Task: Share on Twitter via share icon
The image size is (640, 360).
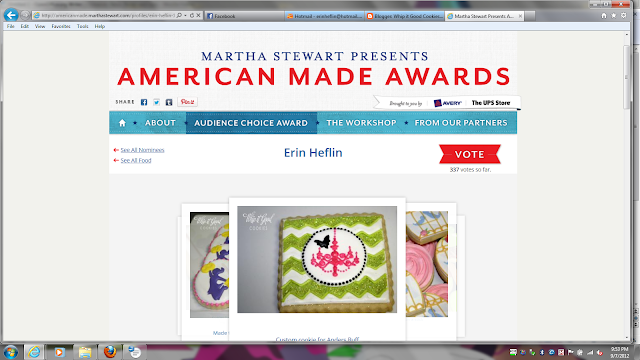Action: (x=156, y=102)
